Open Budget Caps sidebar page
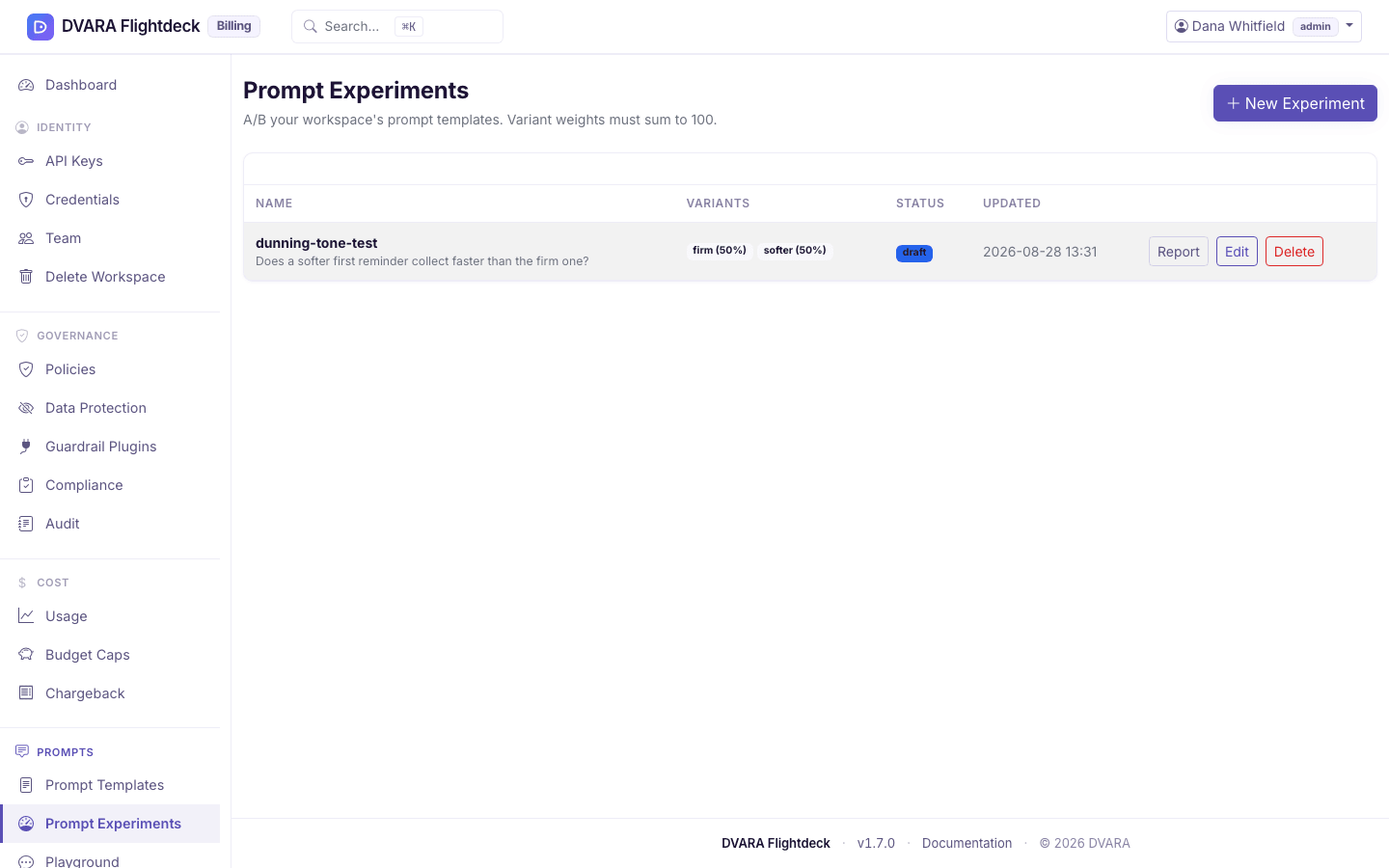The image size is (1389, 868). (110, 655)
